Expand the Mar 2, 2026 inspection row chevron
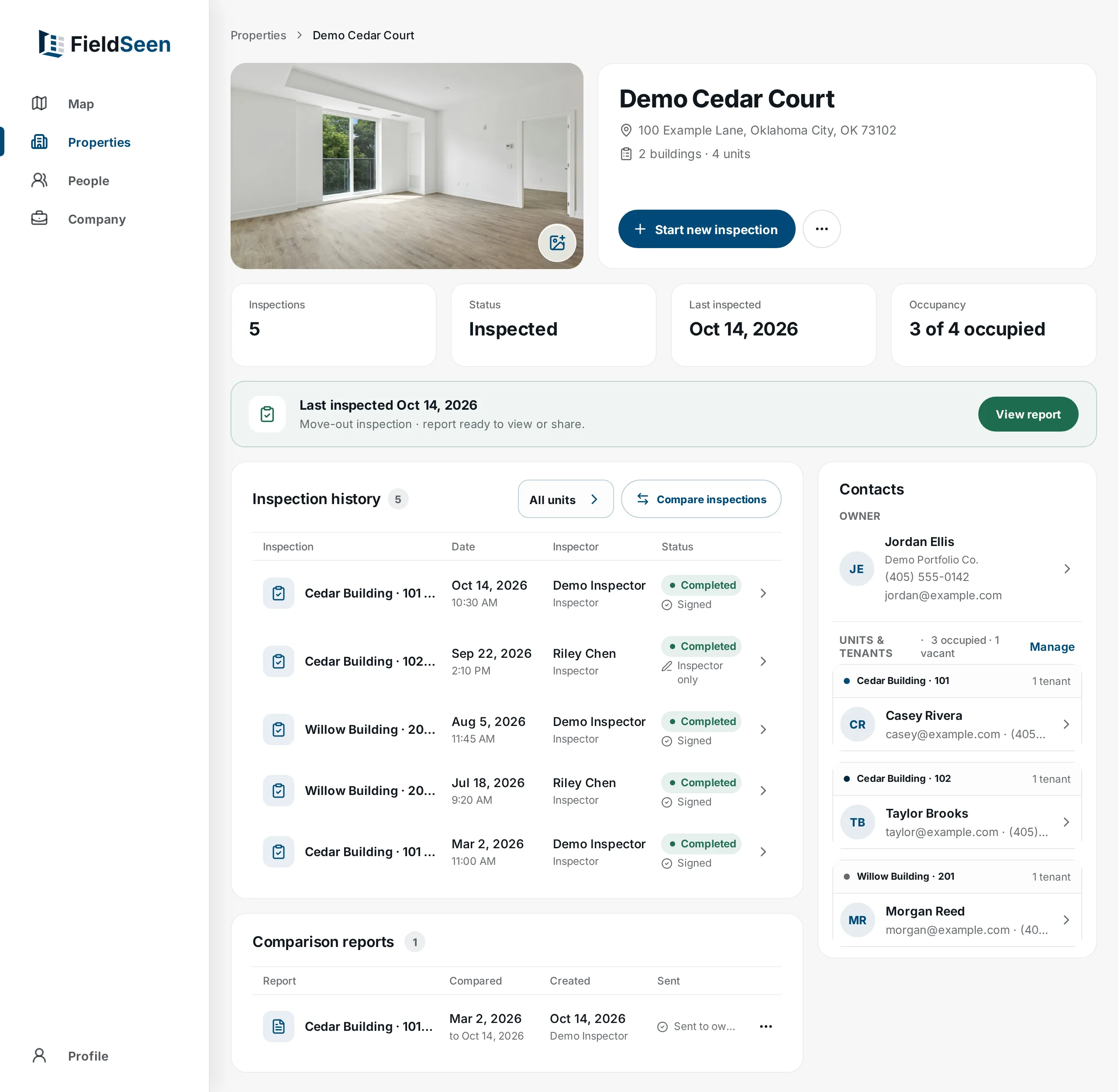The image size is (1118, 1092). coord(763,852)
